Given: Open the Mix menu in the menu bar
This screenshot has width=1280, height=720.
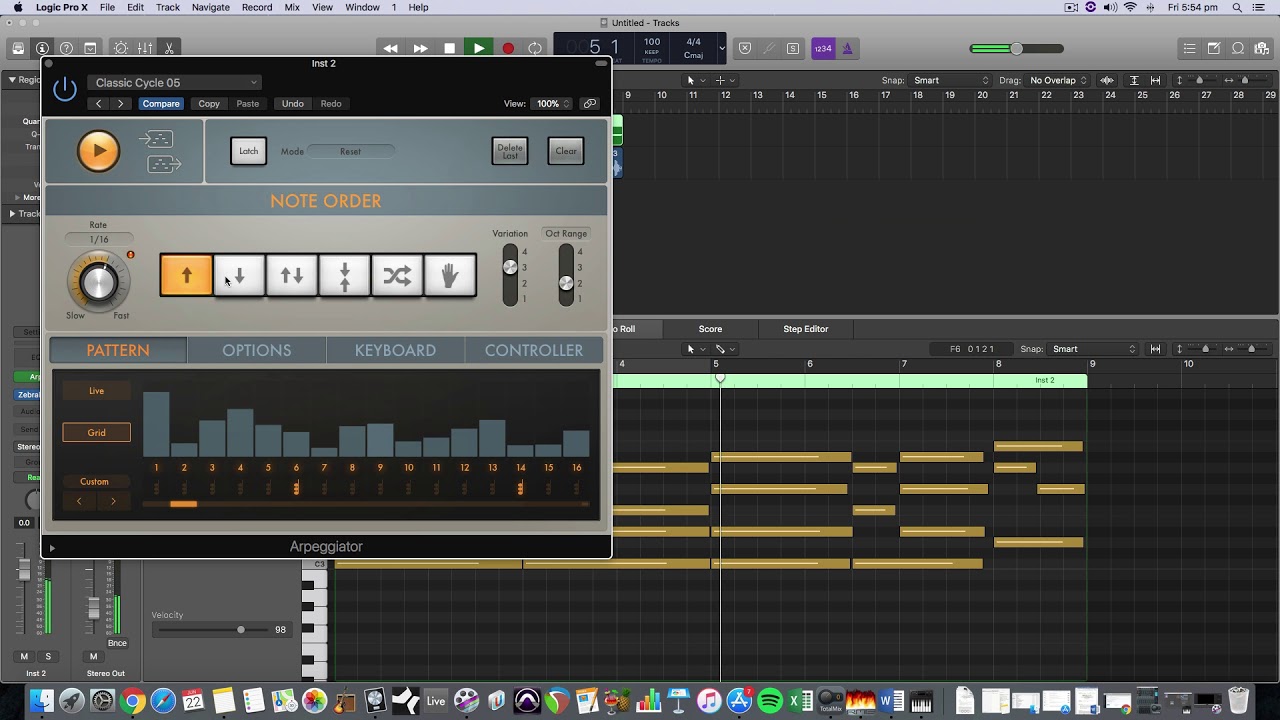Looking at the screenshot, I should (x=292, y=7).
